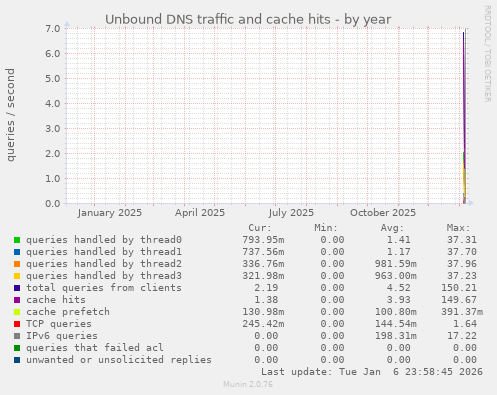Image resolution: width=497 pixels, height=395 pixels.
Task: Click the dark blue total queries swatch
Action: [x=17, y=288]
